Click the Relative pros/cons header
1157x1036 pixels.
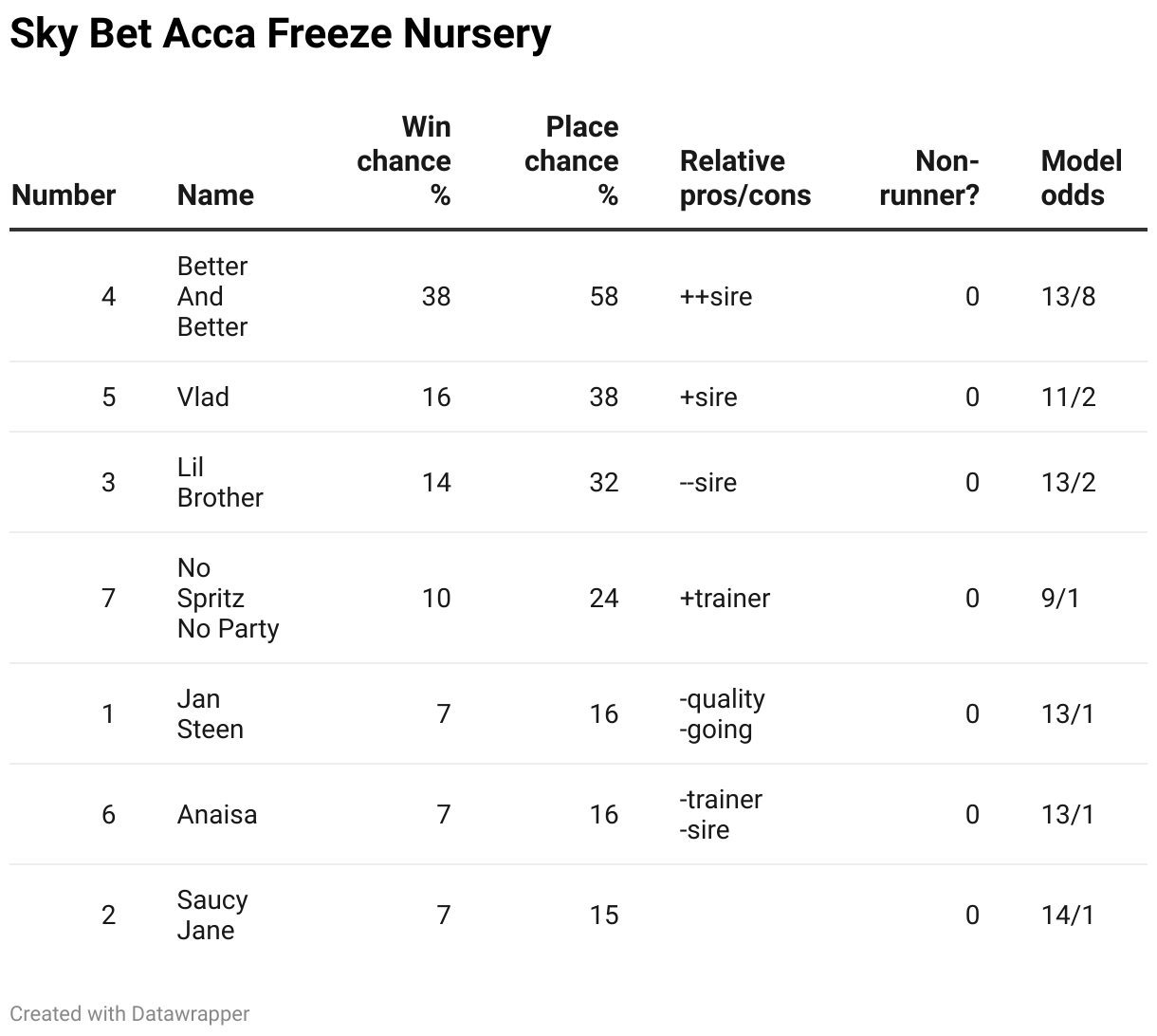coord(745,177)
